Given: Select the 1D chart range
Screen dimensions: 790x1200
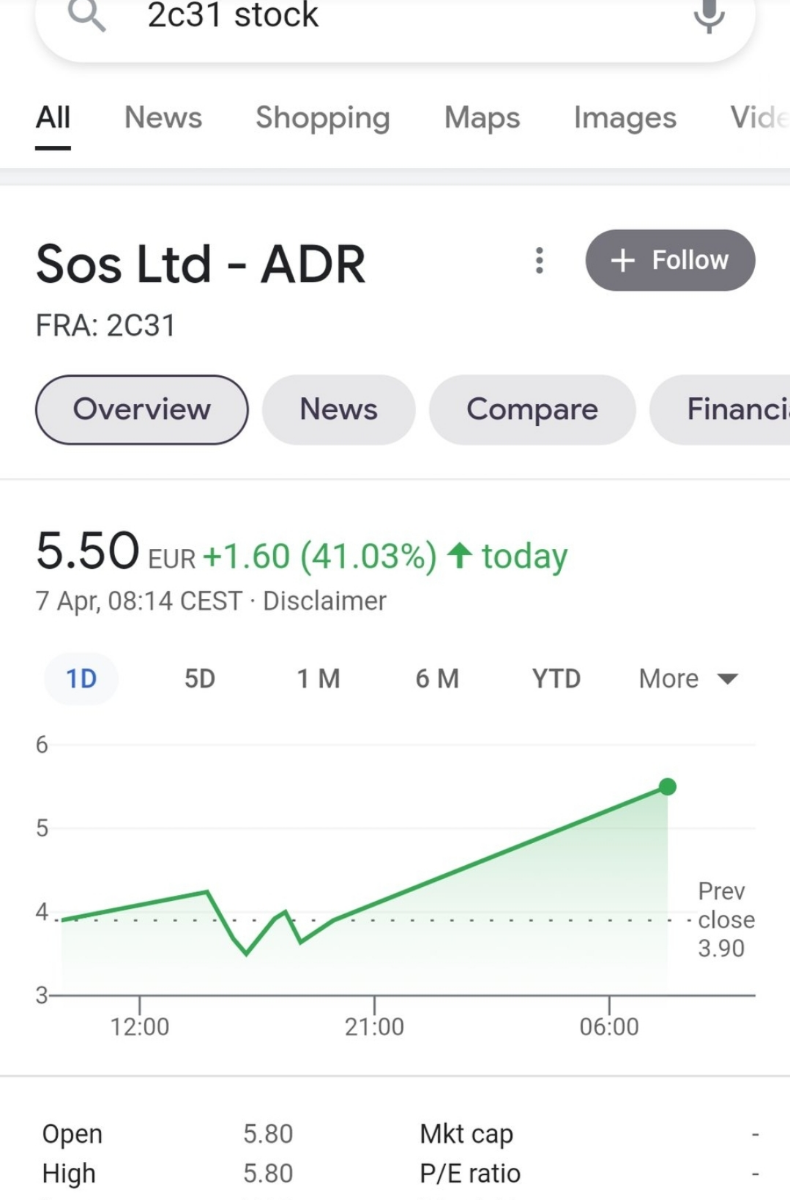Looking at the screenshot, I should pos(81,679).
